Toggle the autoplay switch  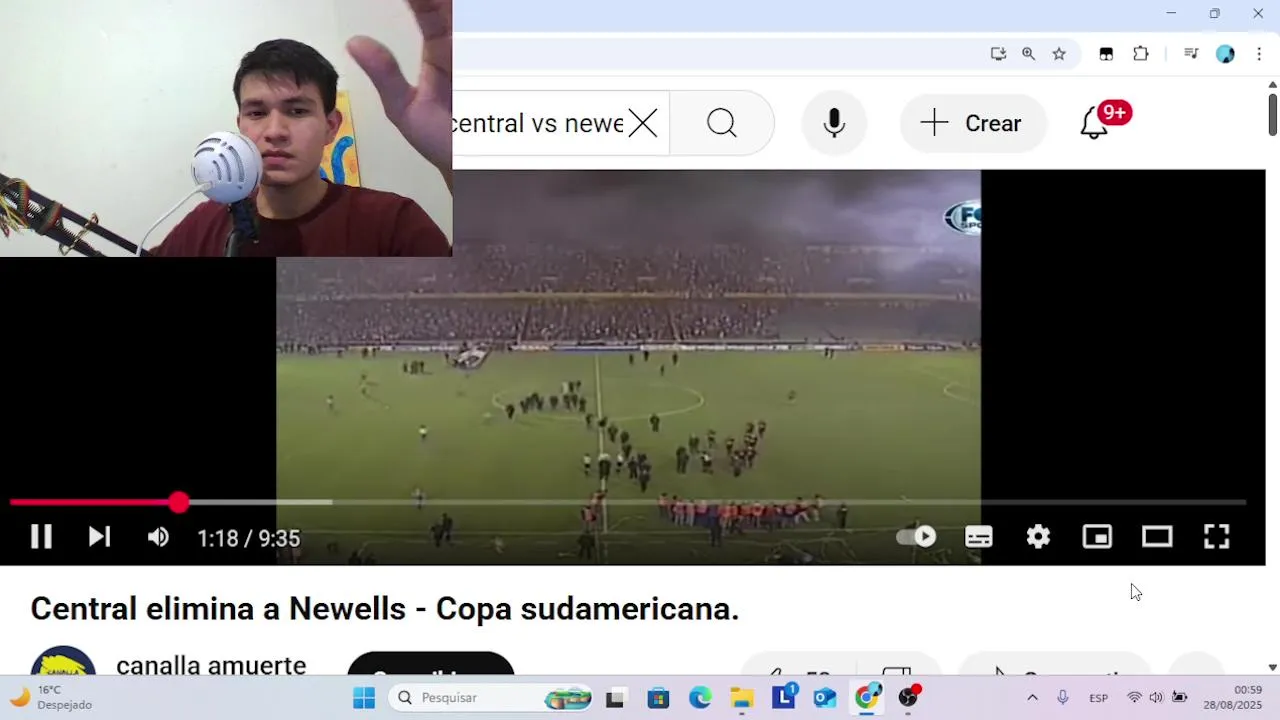(x=917, y=537)
